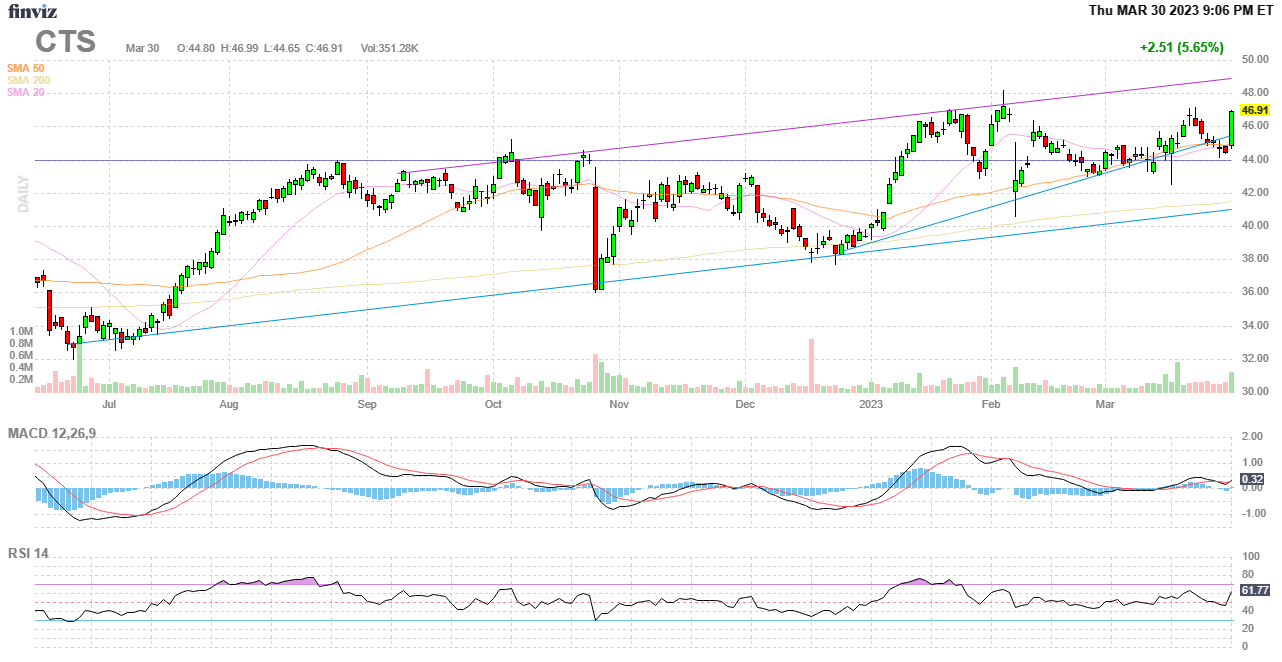Image resolution: width=1282 pixels, height=662 pixels.
Task: Select the SMA 50 legend label
Action: coord(25,68)
